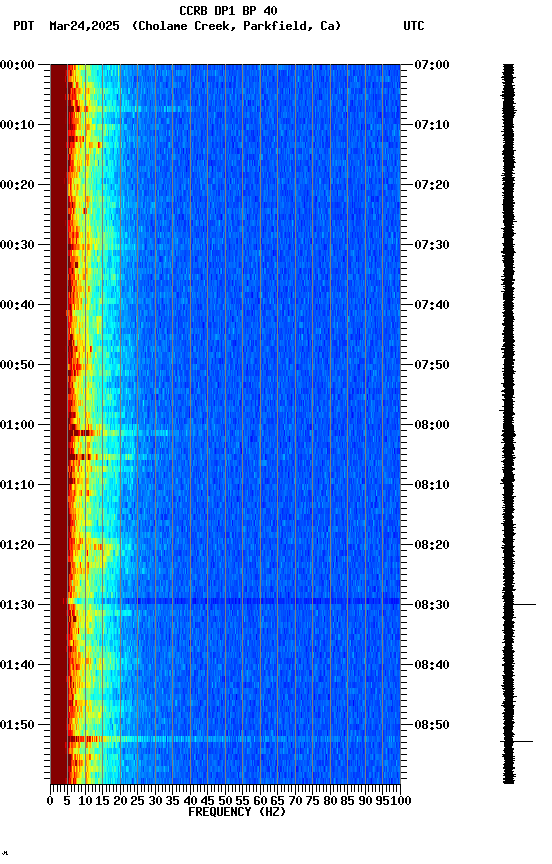Click the frequency axis label '10'
The height and width of the screenshot is (864, 552).
[85, 801]
